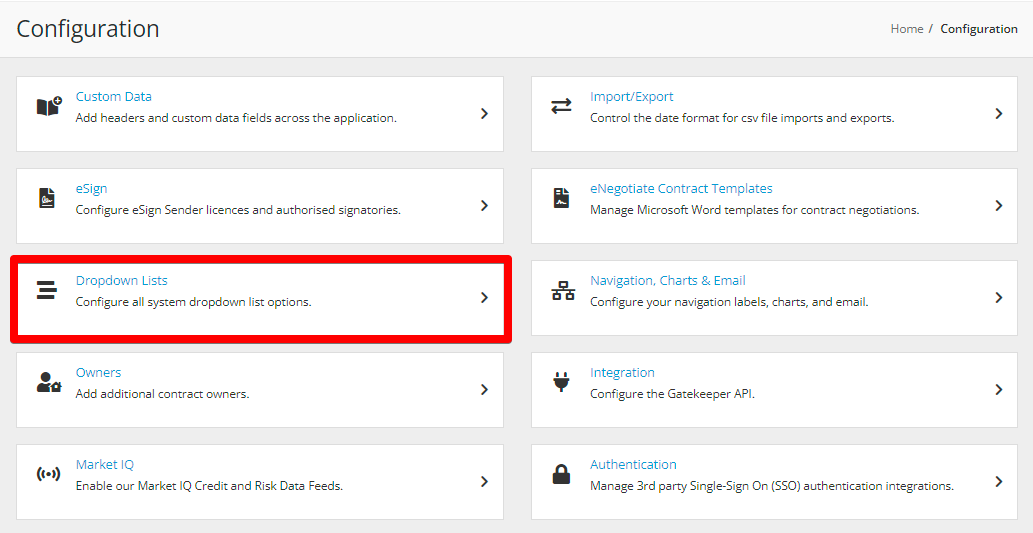Screen dimensions: 1033x533
Task: Click the Authentication padlock icon
Action: point(561,474)
